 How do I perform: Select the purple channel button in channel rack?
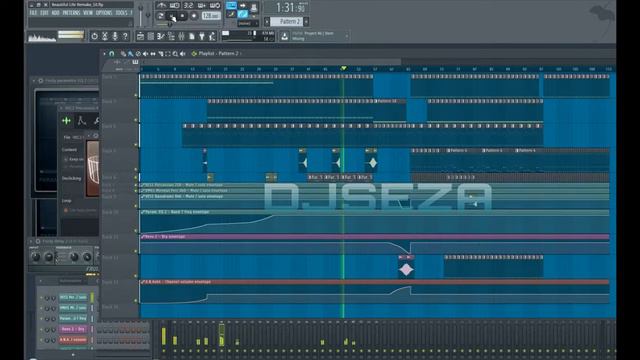[73, 329]
